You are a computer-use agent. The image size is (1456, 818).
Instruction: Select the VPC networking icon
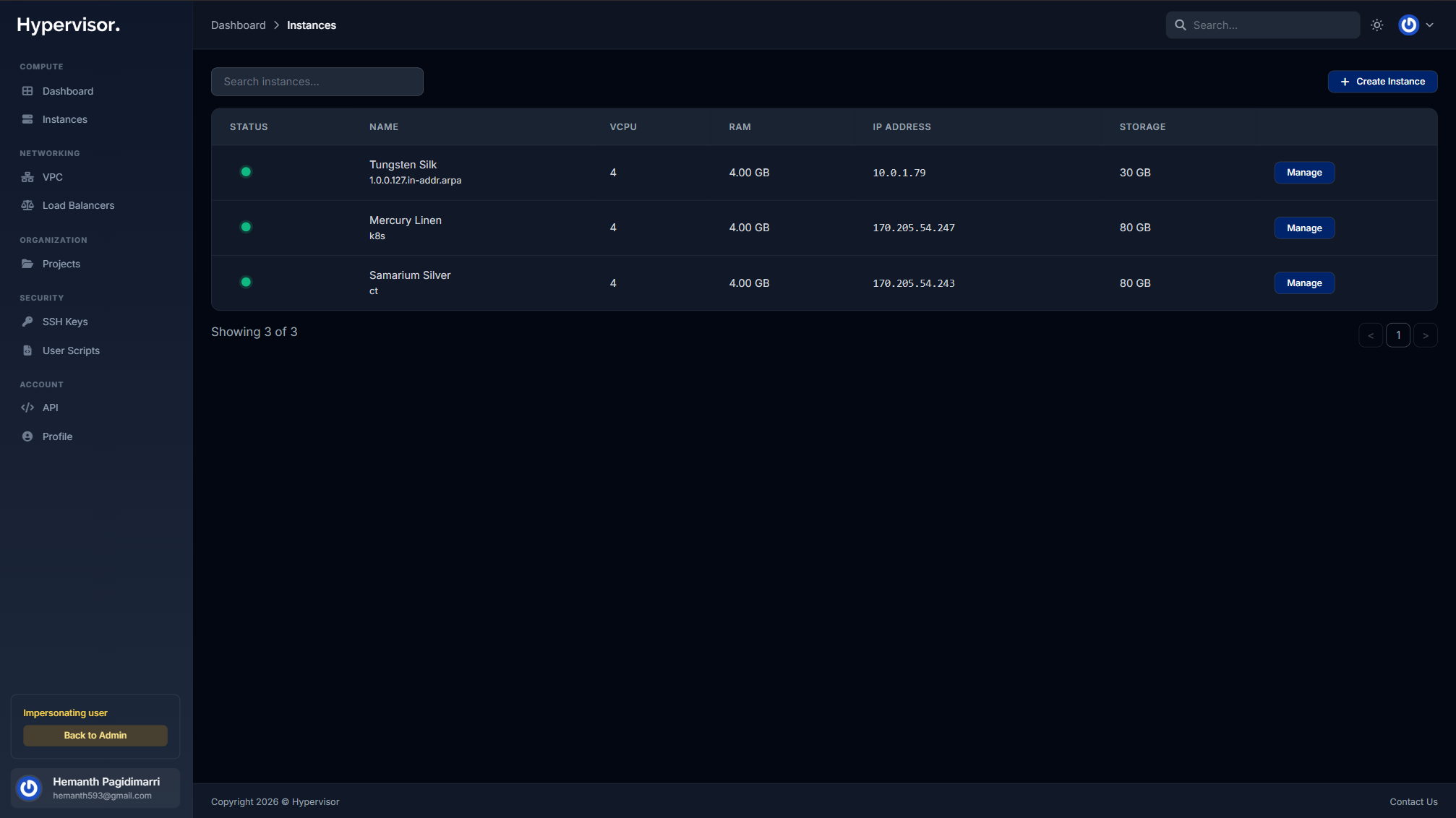(x=27, y=177)
